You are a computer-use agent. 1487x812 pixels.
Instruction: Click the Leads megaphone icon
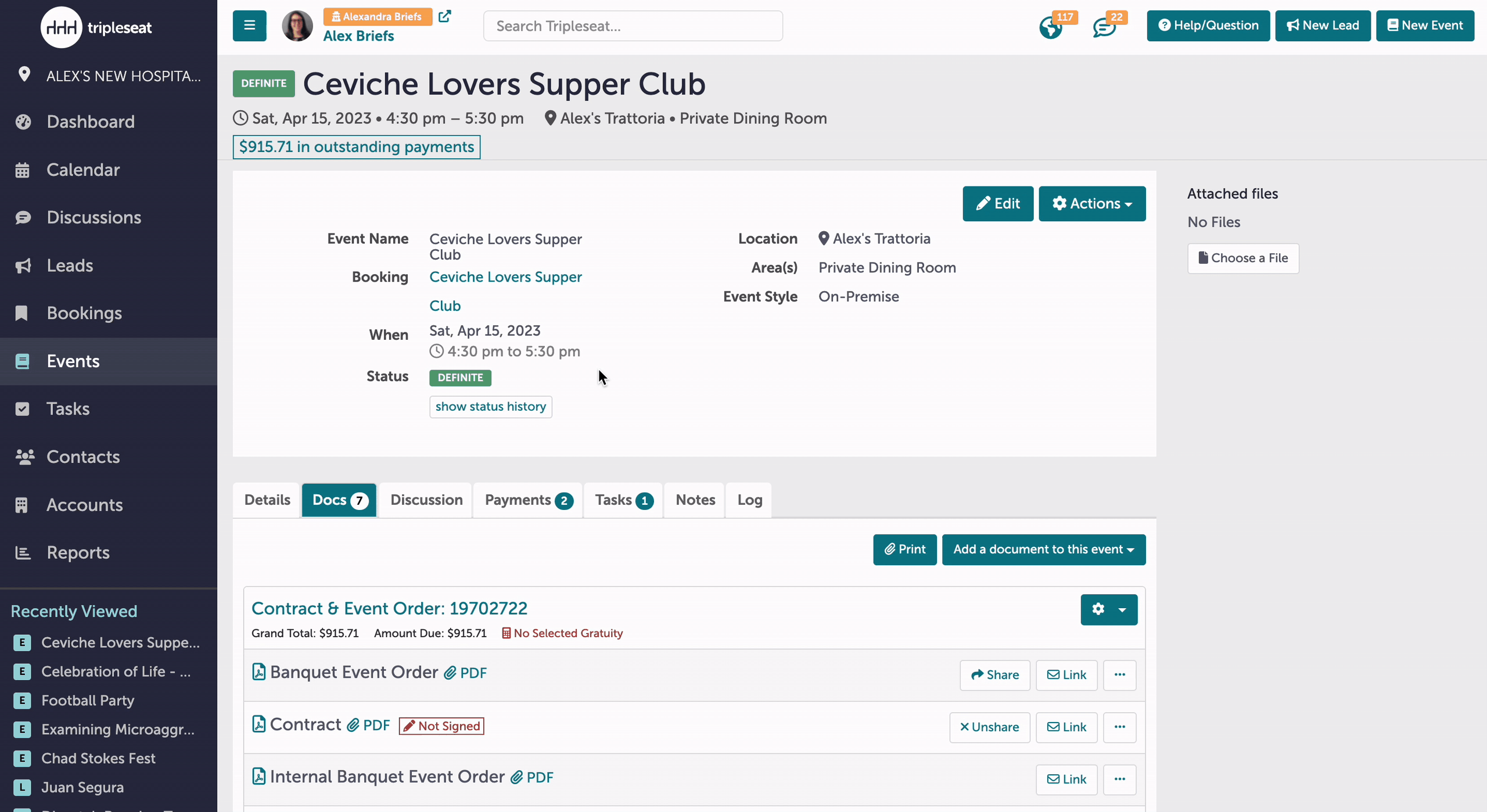point(23,265)
